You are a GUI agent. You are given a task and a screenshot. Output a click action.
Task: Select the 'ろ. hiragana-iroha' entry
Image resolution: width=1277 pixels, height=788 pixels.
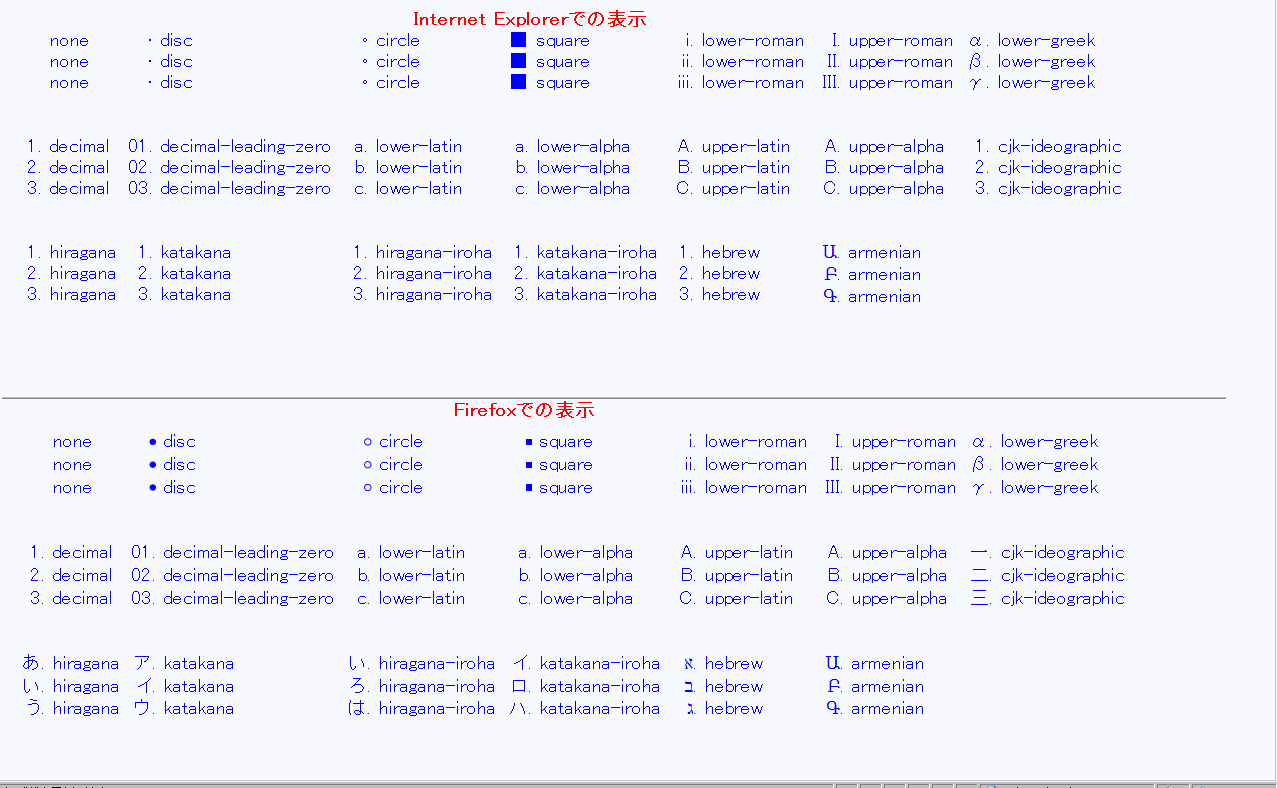[422, 687]
